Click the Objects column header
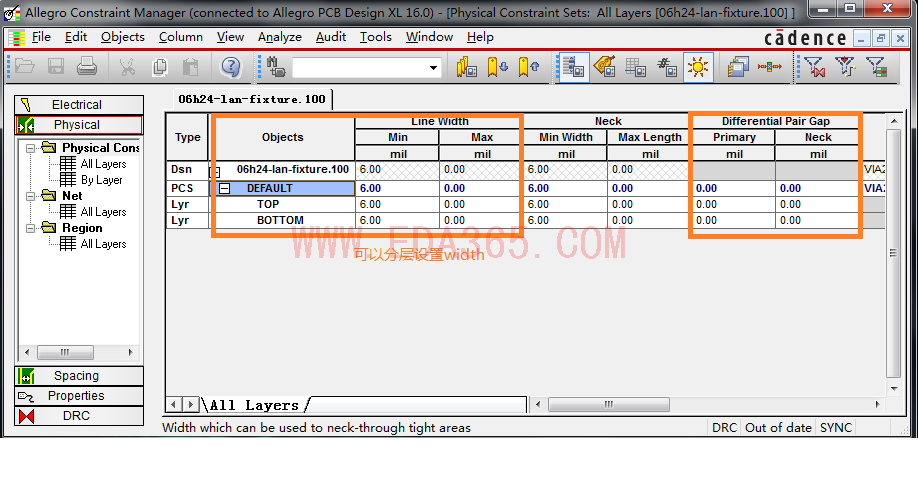Viewport: 918px width, 480px height. point(282,137)
